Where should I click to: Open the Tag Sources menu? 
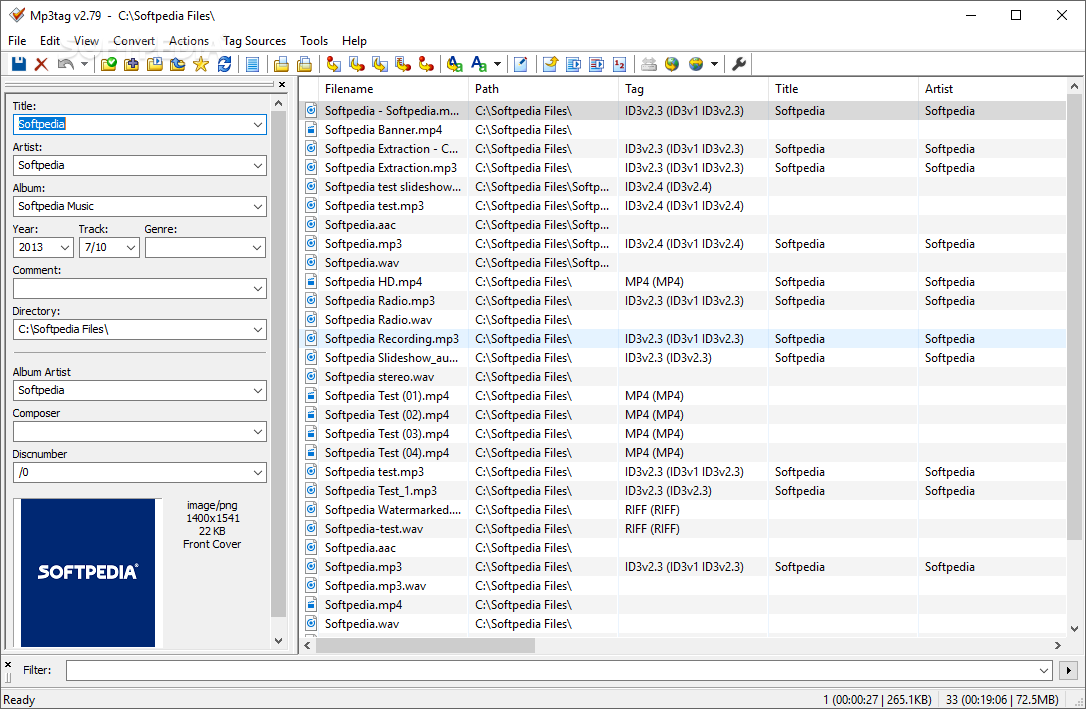coord(254,41)
